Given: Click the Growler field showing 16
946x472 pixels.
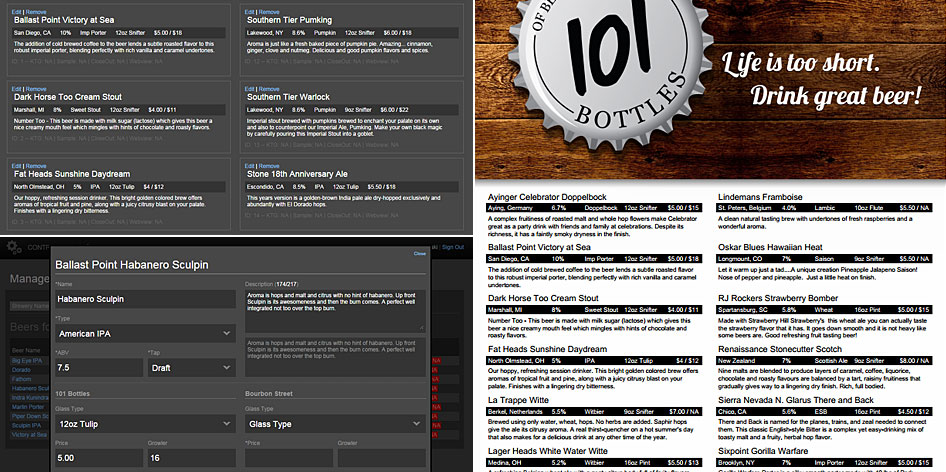Looking at the screenshot, I should click(x=190, y=458).
